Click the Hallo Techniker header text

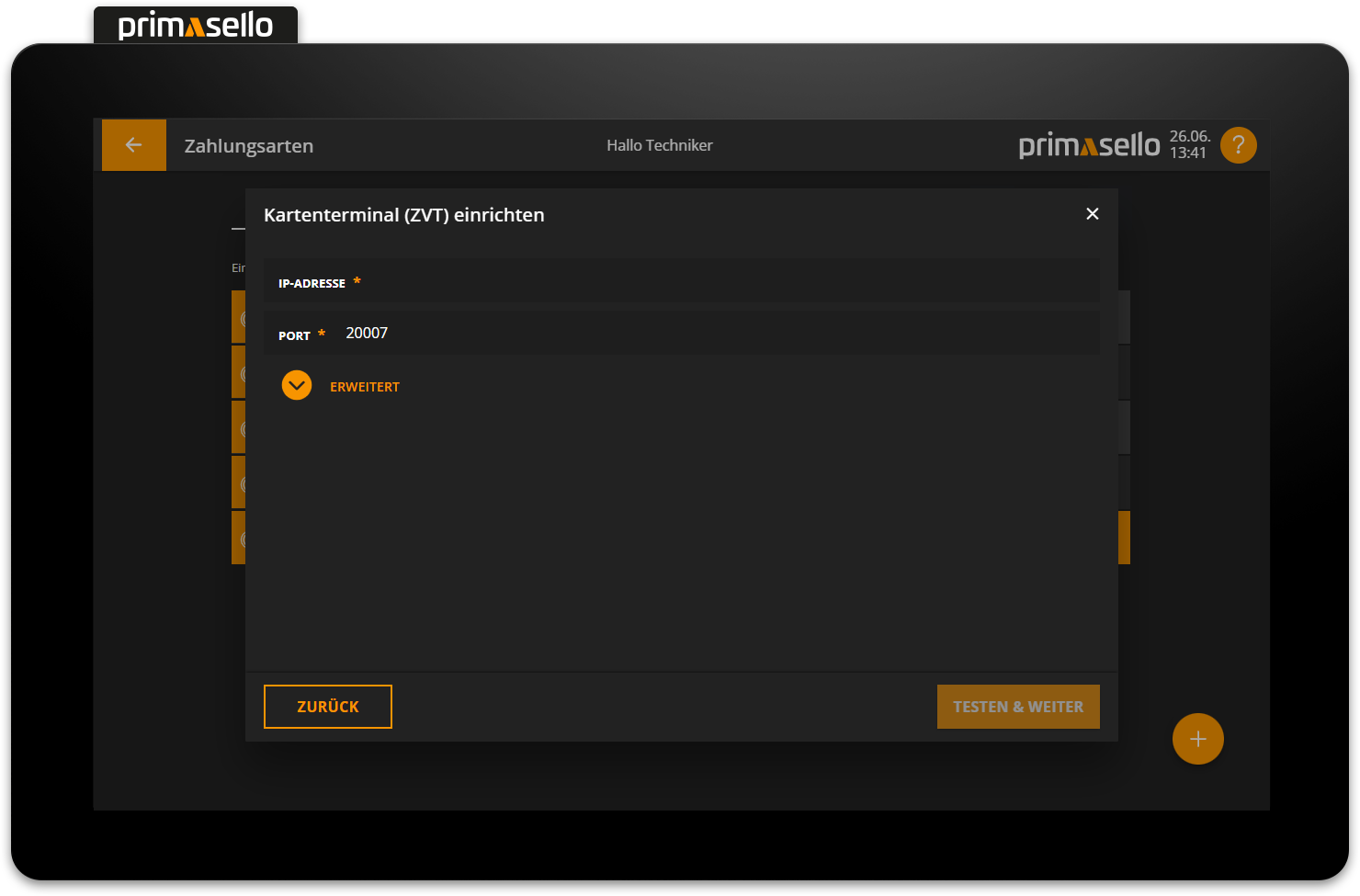(659, 145)
